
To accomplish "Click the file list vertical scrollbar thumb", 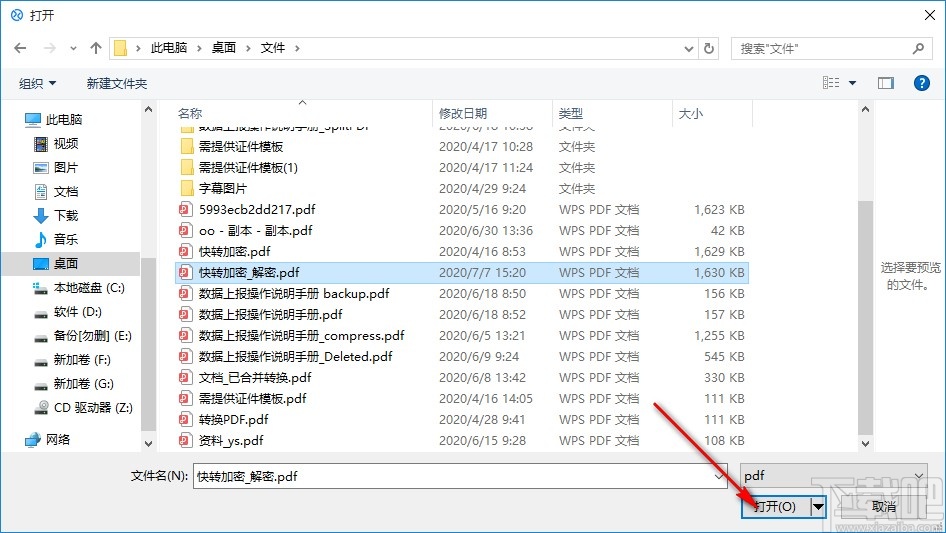I will (x=865, y=318).
